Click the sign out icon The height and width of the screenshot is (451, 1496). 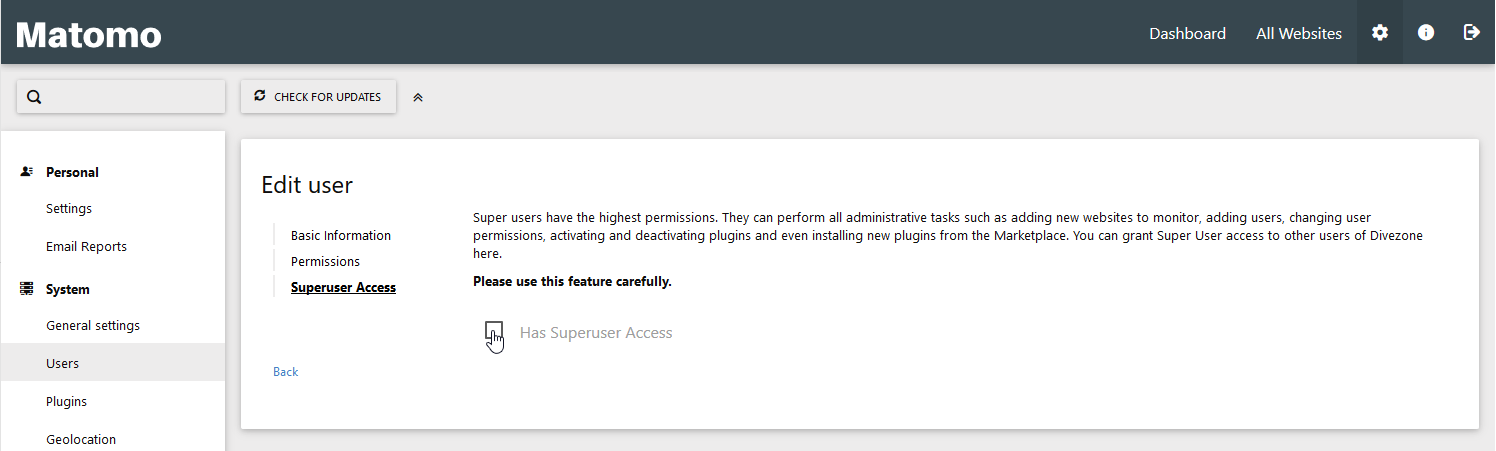(1471, 33)
